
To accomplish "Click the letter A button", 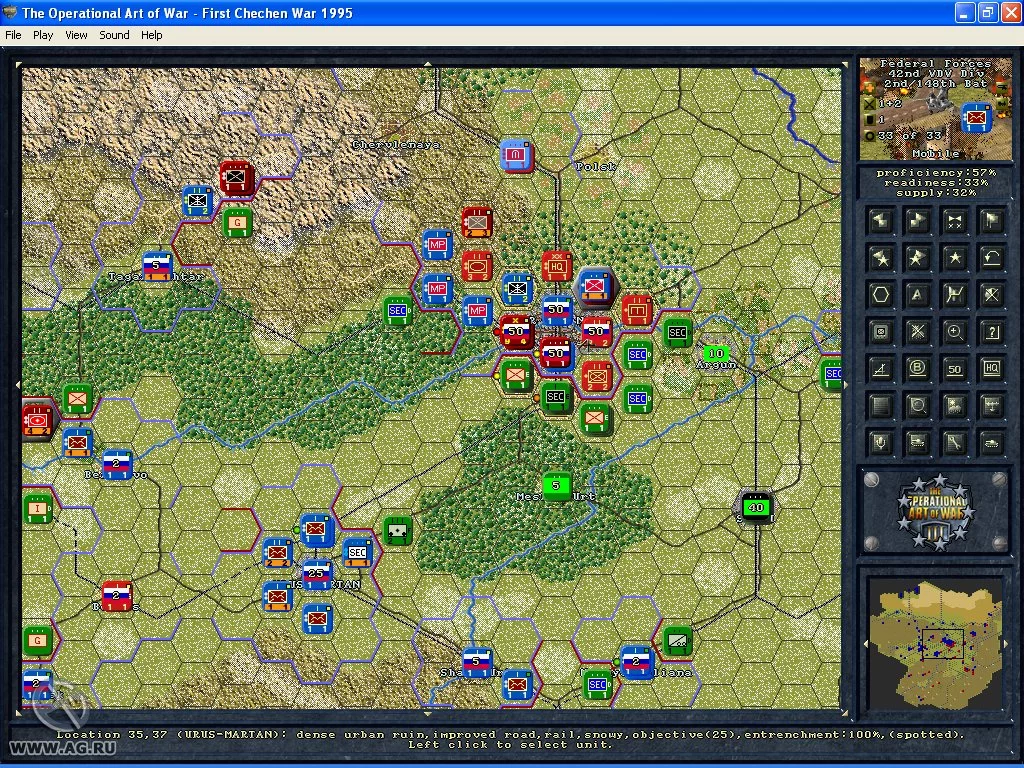I will coord(917,295).
